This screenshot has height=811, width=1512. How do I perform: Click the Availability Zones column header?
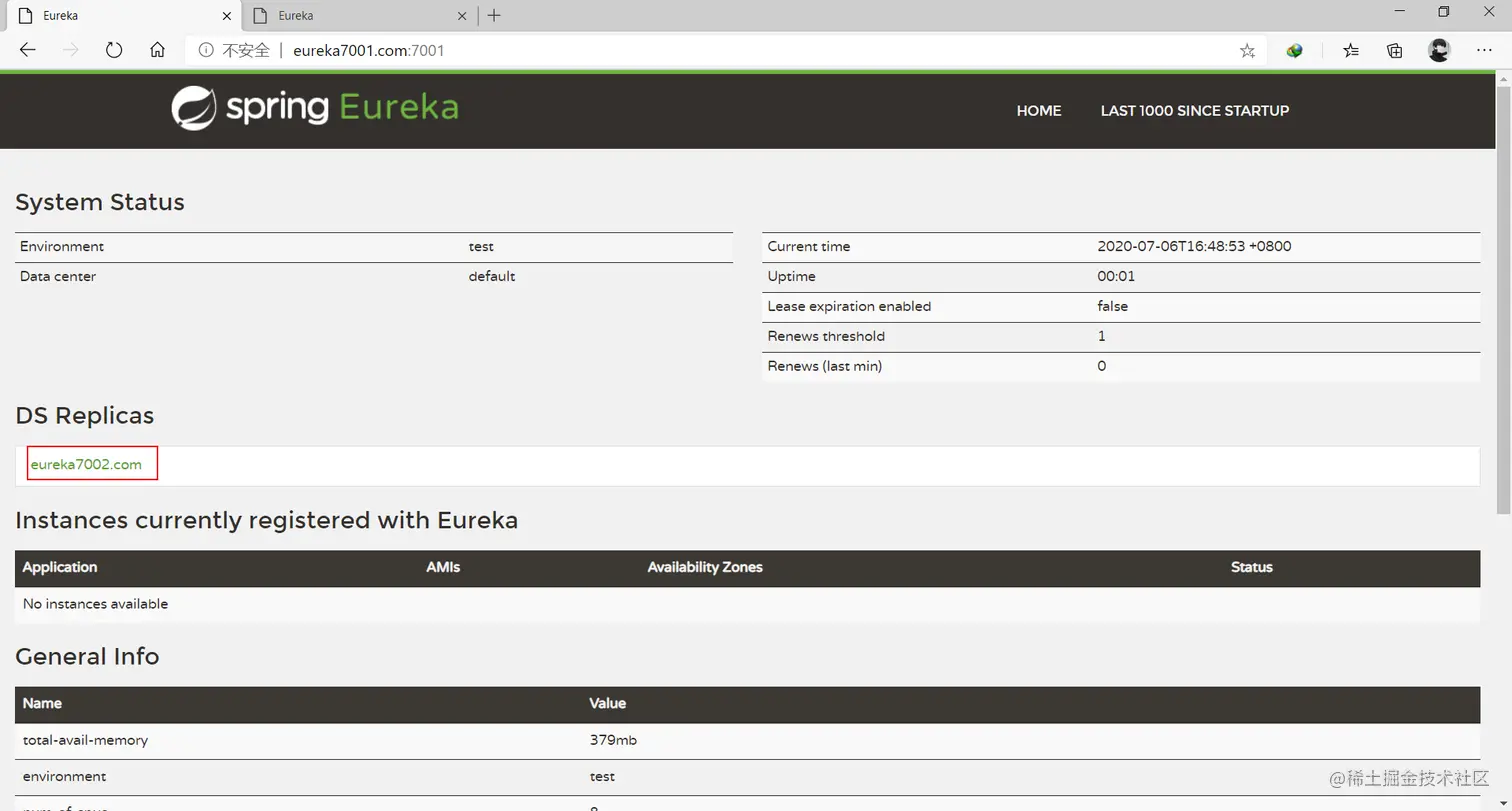pyautogui.click(x=705, y=567)
